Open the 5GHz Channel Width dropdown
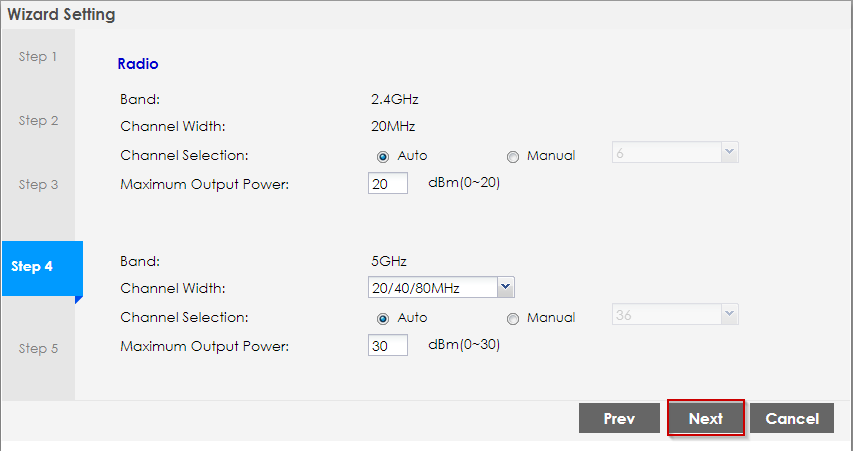853x451 pixels. click(x=440, y=288)
